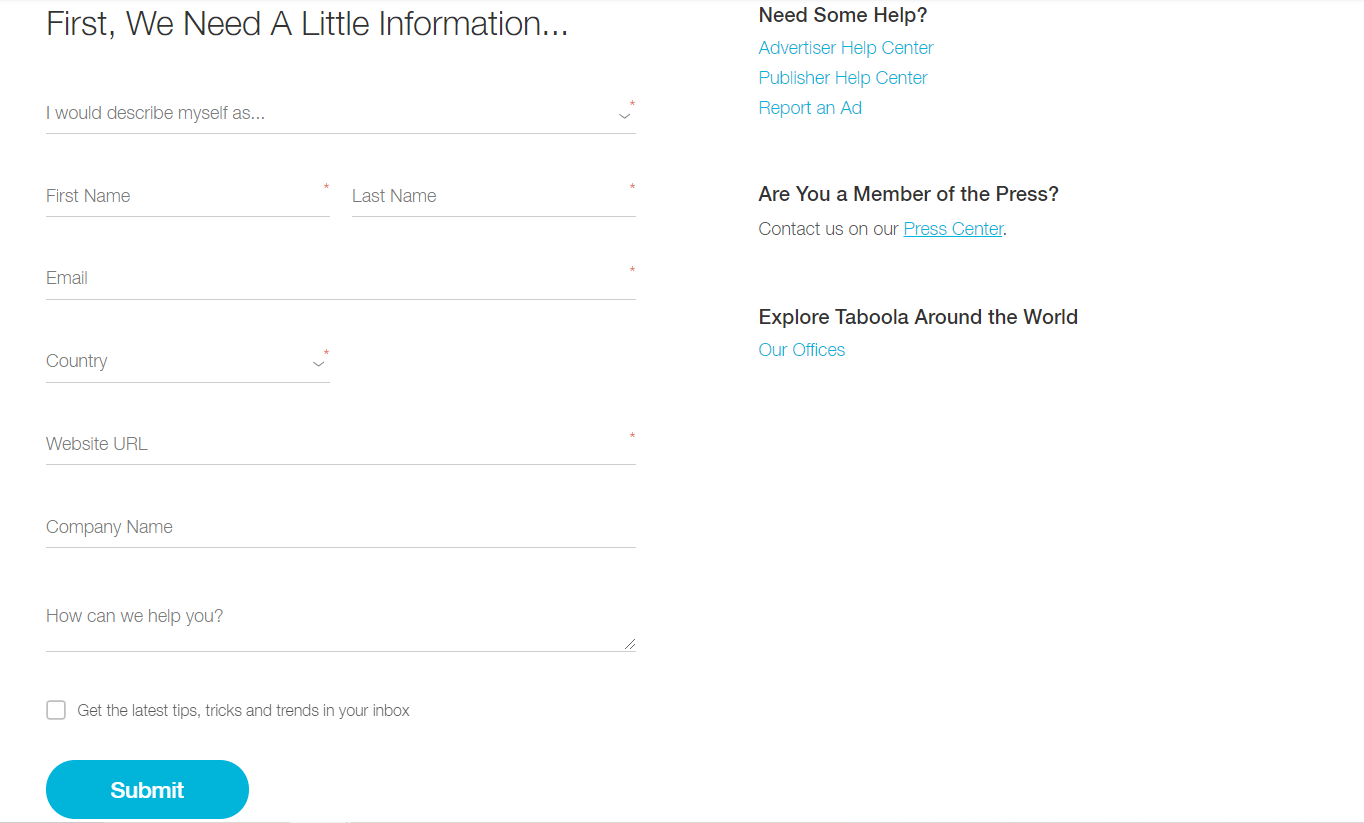Click the 'First, We Need A Little Information' heading
Screen dimensions: 1364x823
click(307, 24)
